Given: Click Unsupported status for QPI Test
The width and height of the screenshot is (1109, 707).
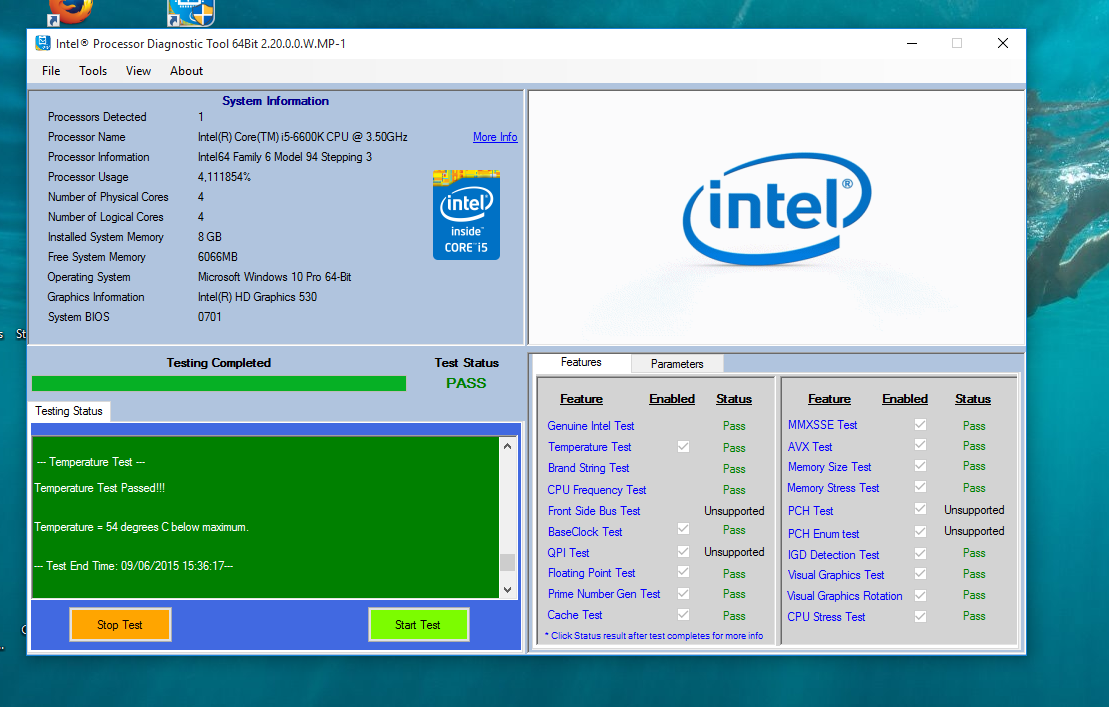Looking at the screenshot, I should pos(734,552).
